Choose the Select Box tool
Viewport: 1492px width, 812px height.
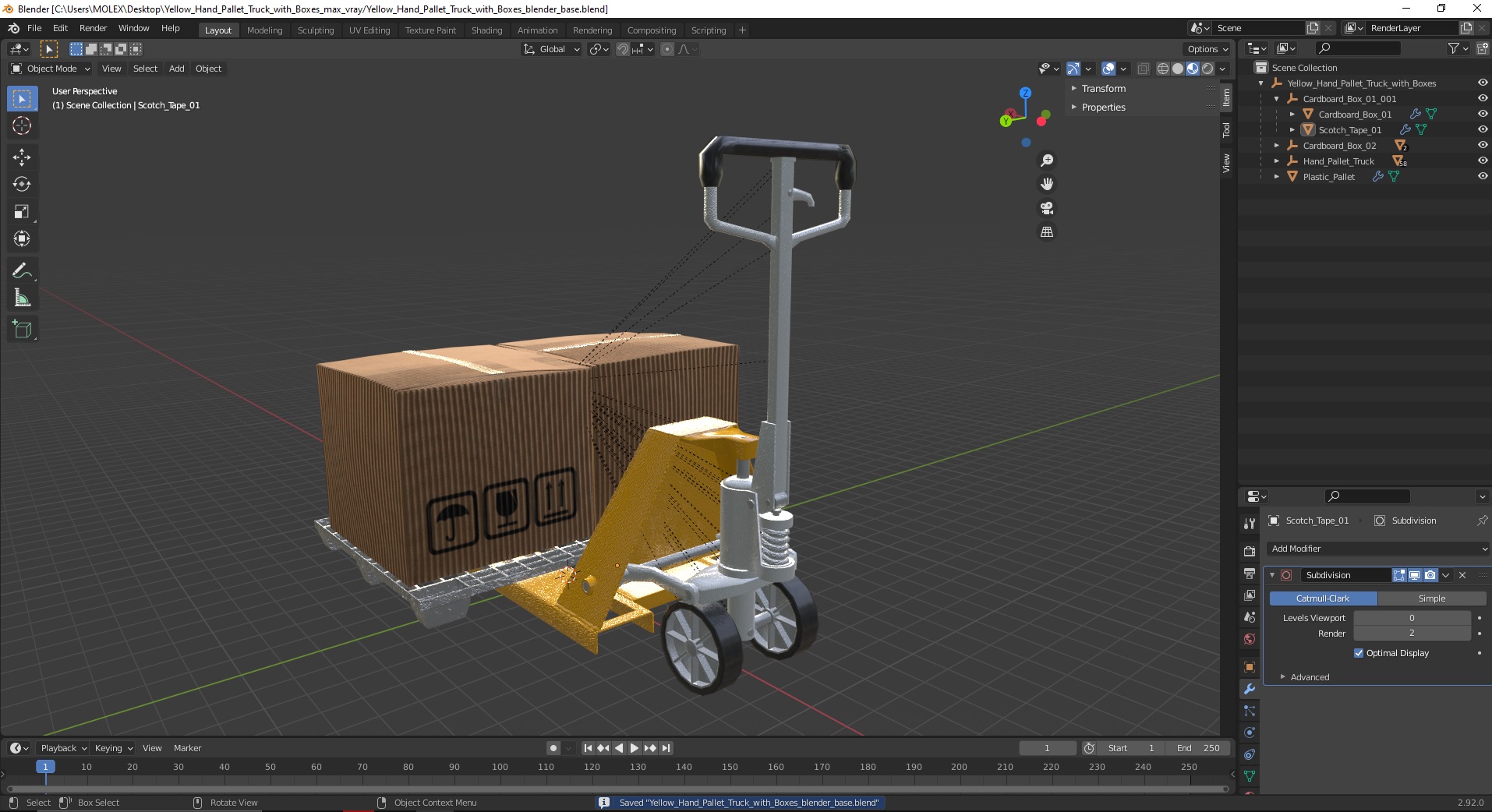pos(22,99)
